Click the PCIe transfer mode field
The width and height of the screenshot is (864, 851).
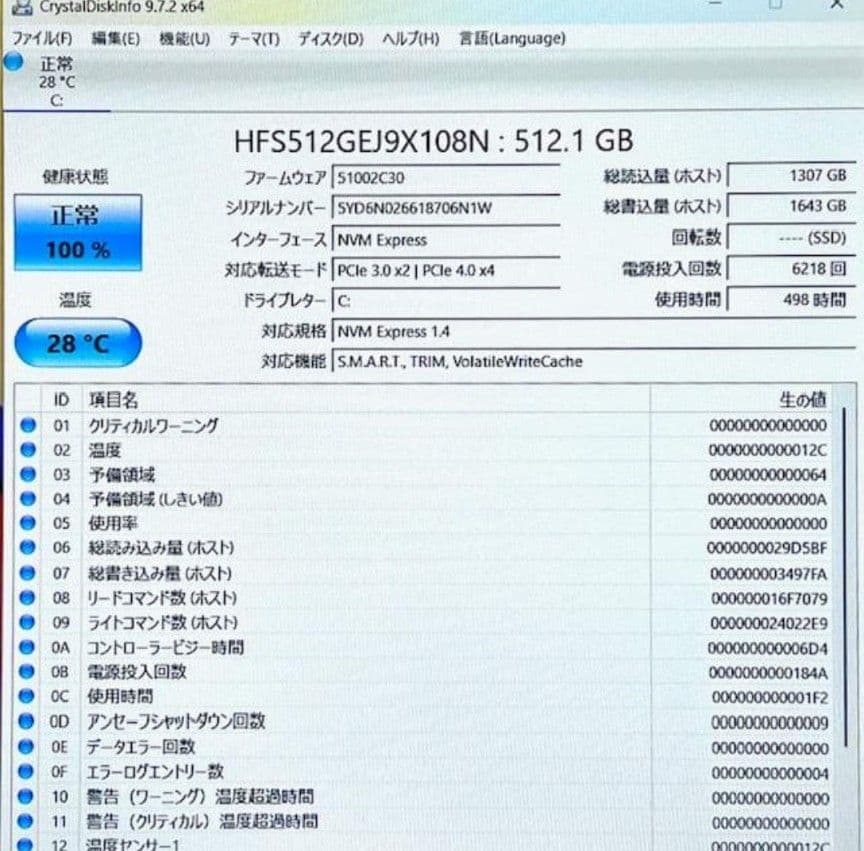(x=446, y=271)
